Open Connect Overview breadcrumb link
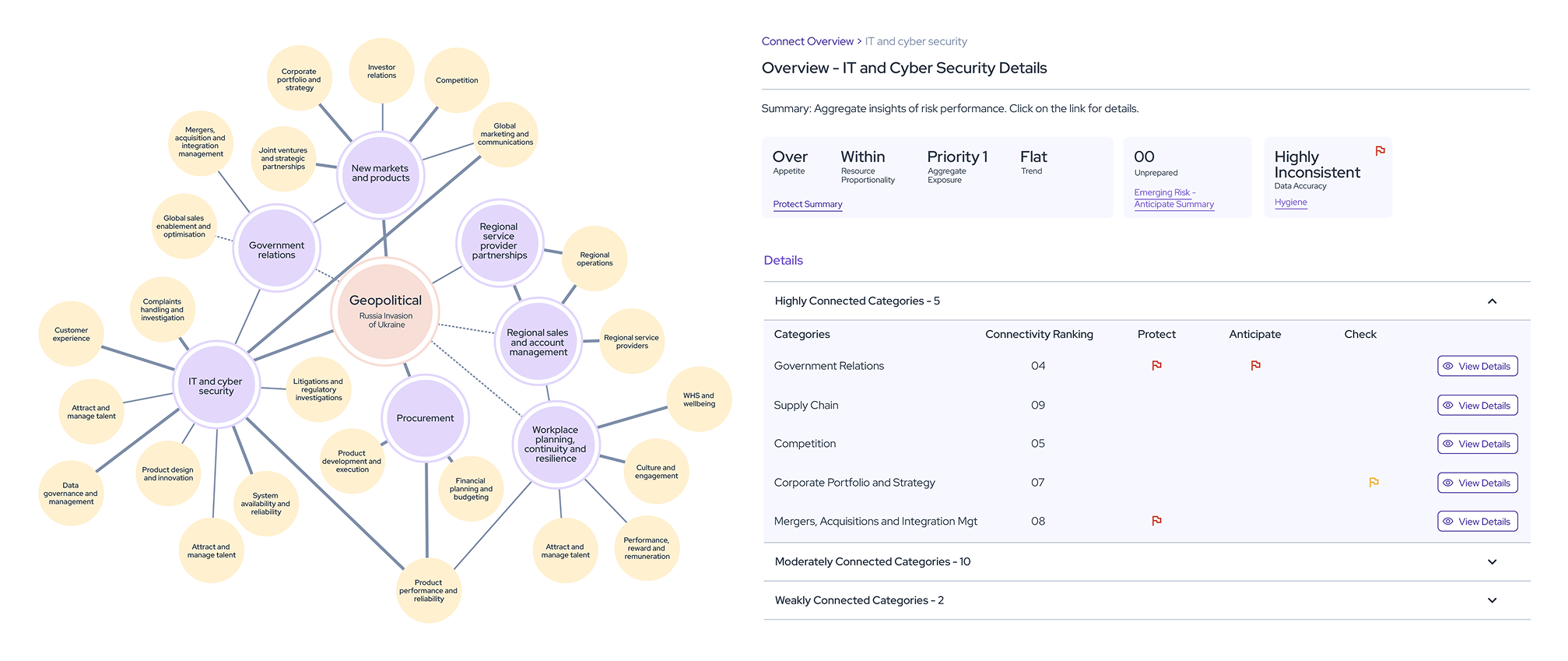Viewport: 1568px width, 661px height. (807, 41)
